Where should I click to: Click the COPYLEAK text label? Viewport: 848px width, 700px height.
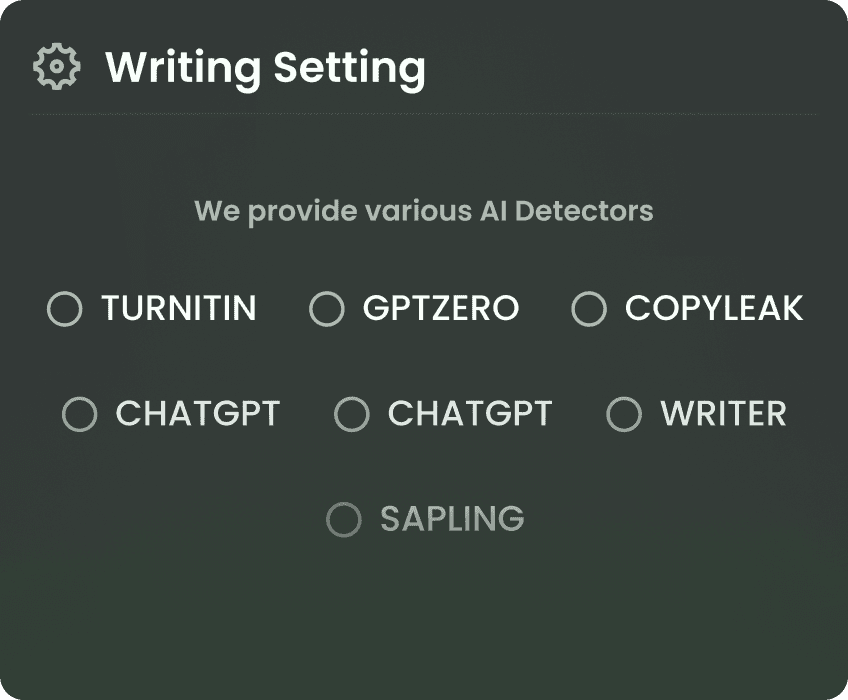[x=714, y=308]
